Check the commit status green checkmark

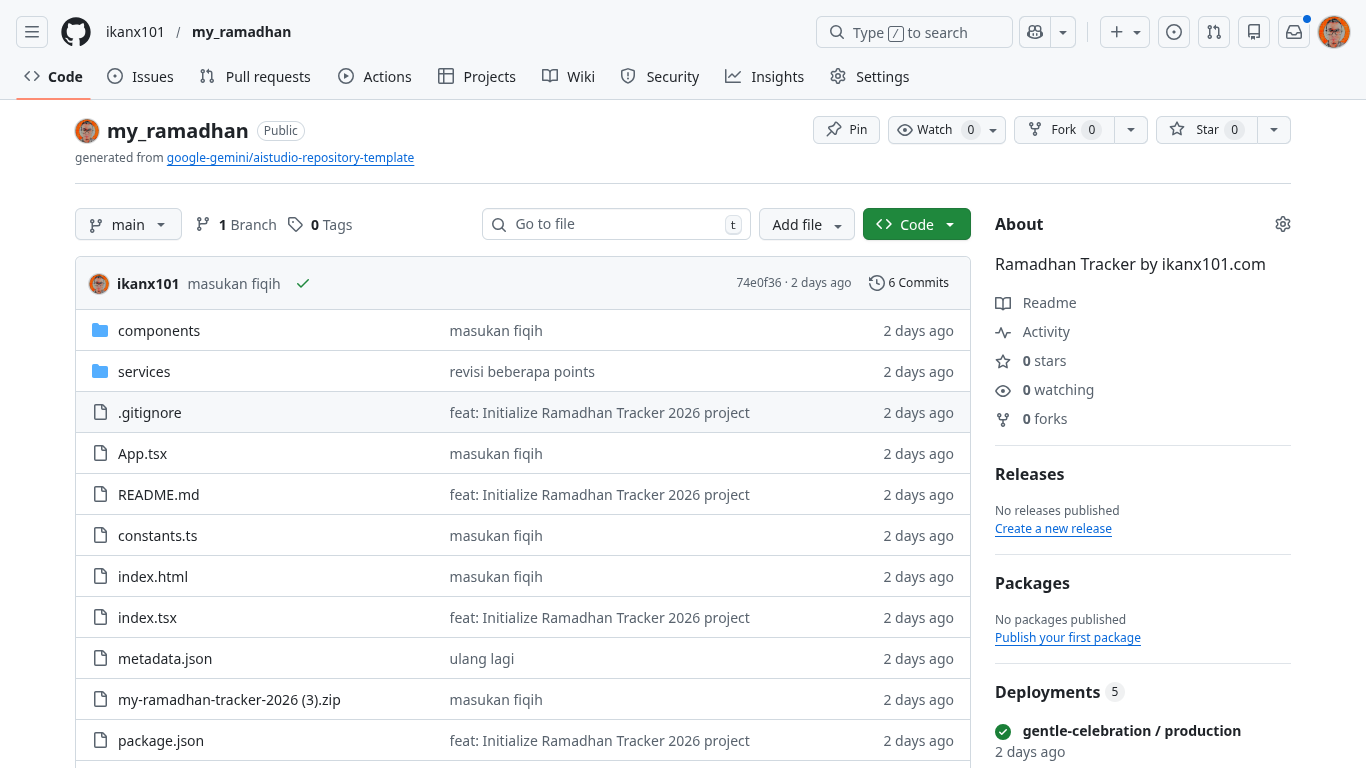tap(303, 283)
